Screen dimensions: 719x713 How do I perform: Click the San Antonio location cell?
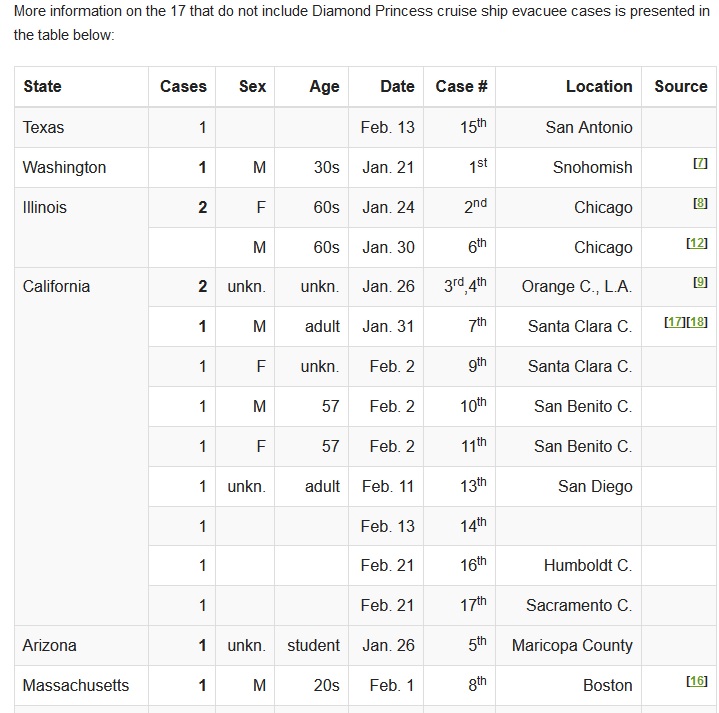[x=589, y=127]
